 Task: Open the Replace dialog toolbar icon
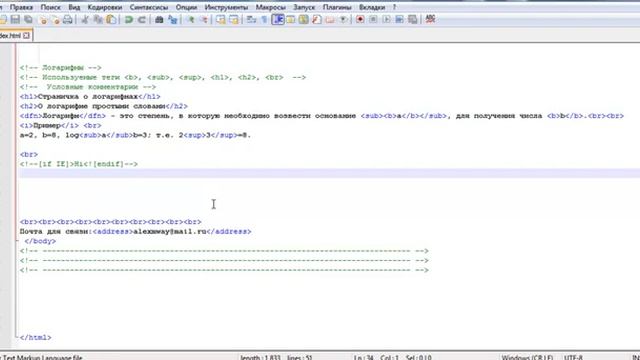click(173, 19)
